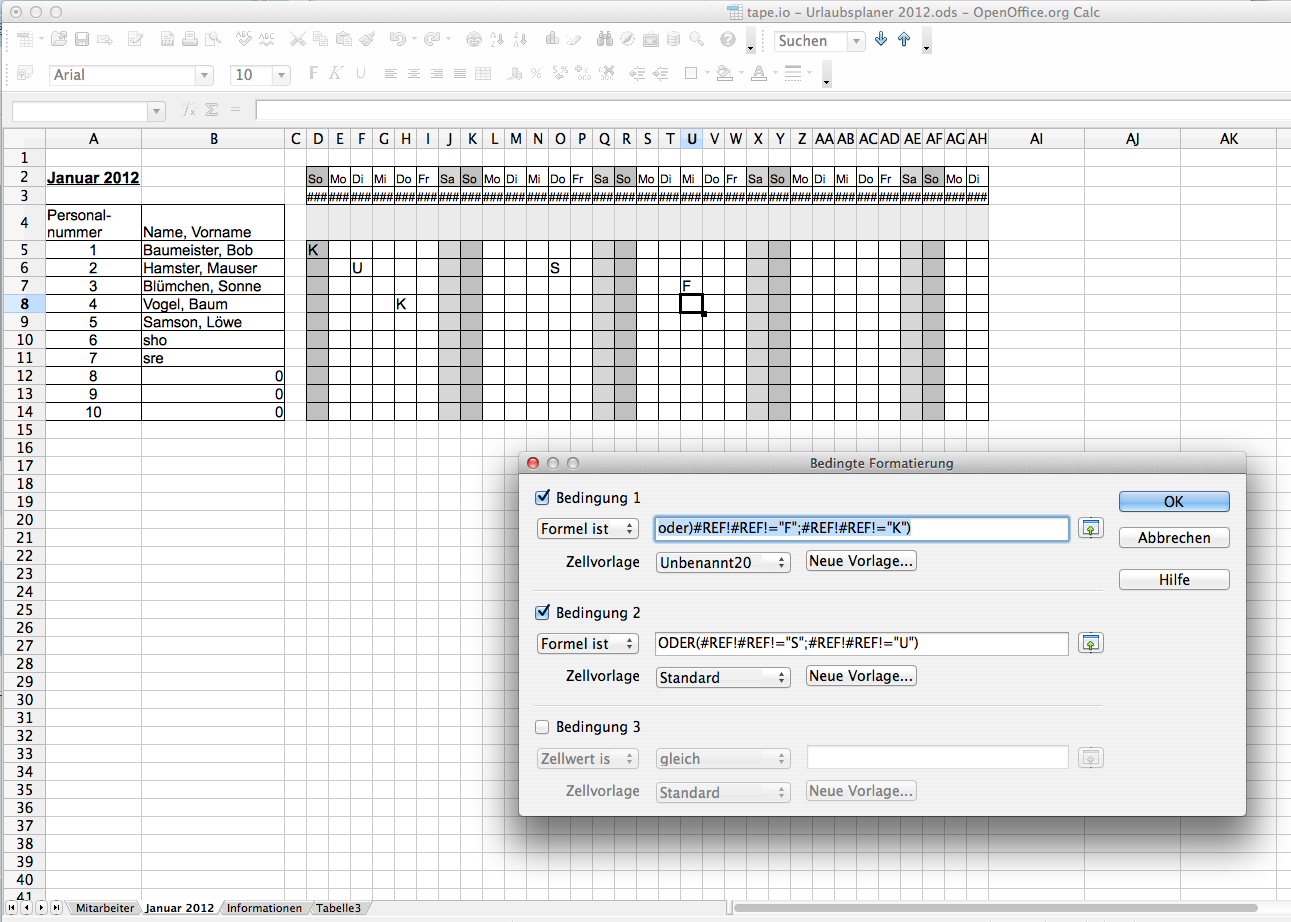This screenshot has width=1291, height=922.
Task: Open the Font Name Arial dropdown
Action: point(204,75)
